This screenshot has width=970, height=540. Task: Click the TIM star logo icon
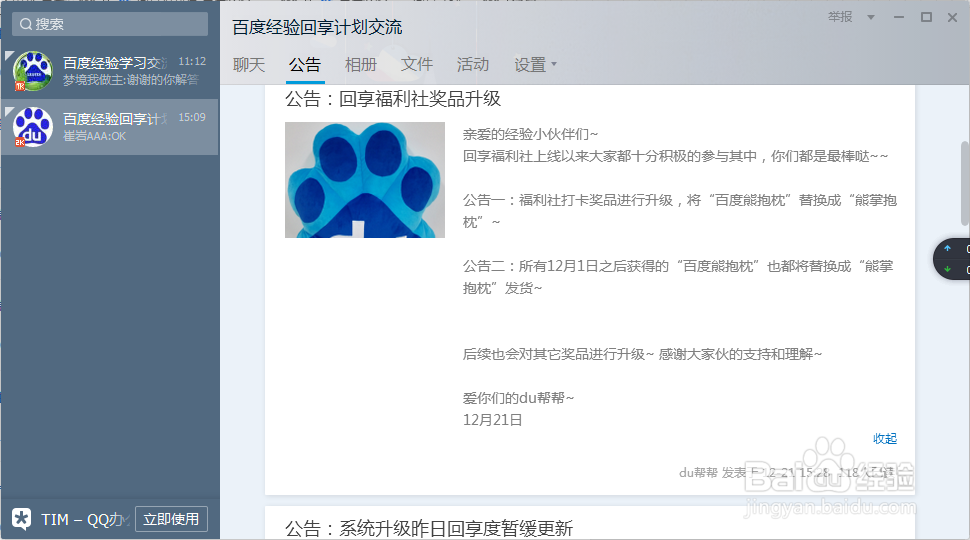click(22, 519)
